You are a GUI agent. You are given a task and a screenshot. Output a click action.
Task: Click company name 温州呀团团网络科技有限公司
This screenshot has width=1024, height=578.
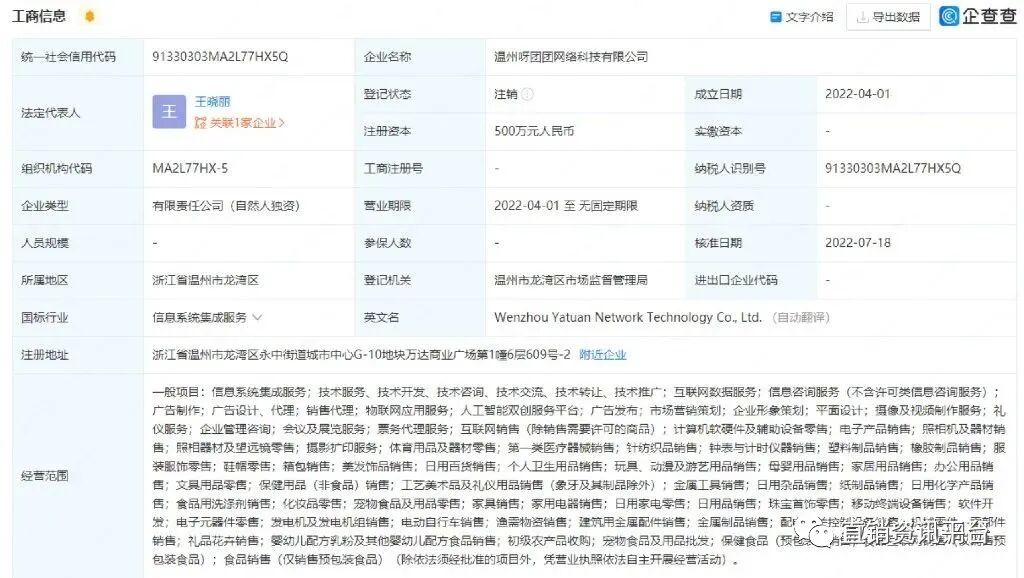click(x=573, y=56)
